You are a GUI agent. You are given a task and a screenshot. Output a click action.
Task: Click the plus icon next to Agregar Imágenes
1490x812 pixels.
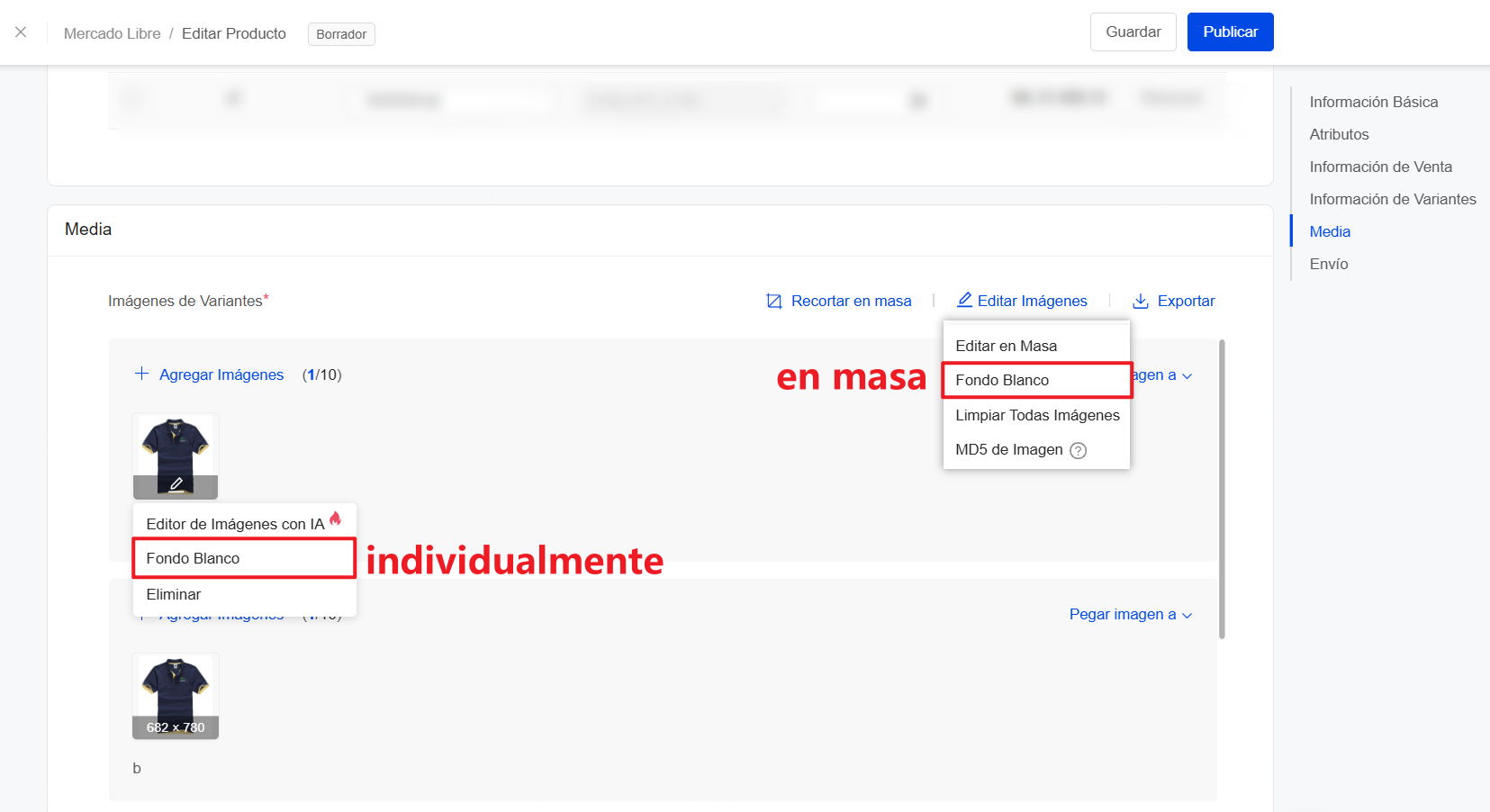pyautogui.click(x=142, y=374)
